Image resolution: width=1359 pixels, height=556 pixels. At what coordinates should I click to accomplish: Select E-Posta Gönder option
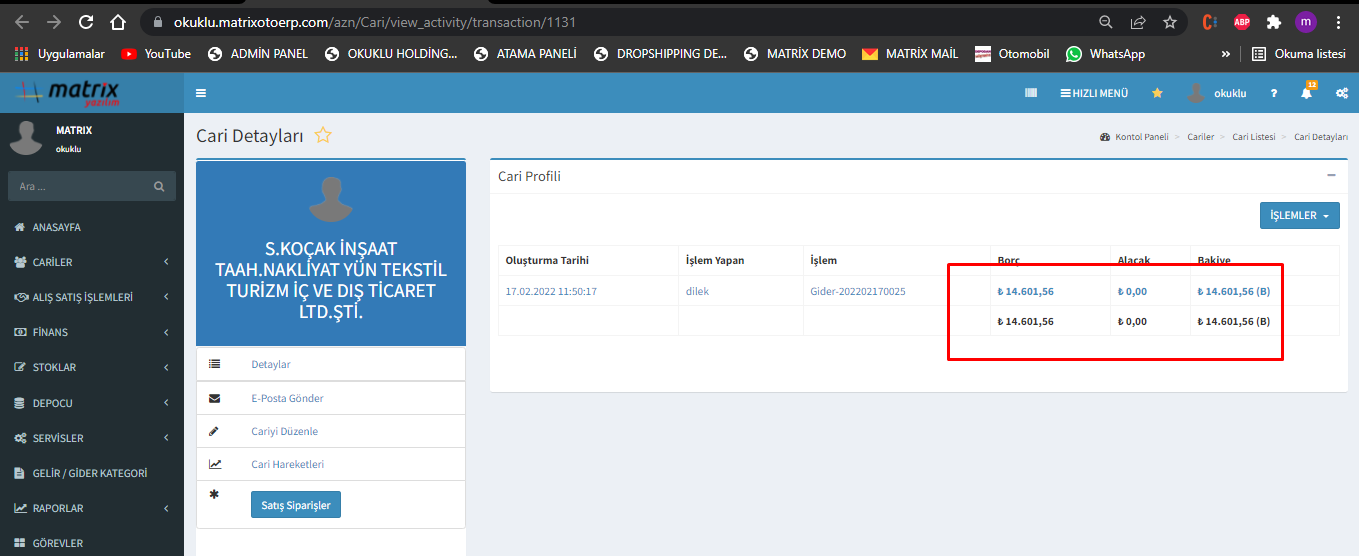point(287,398)
